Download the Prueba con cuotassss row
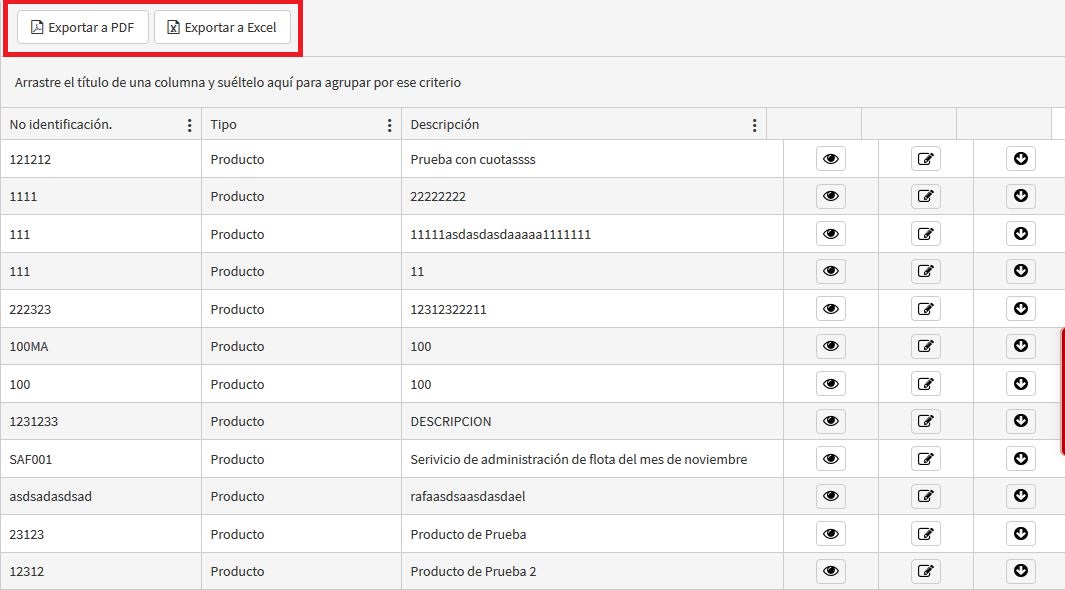1065x590 pixels. (1020, 159)
